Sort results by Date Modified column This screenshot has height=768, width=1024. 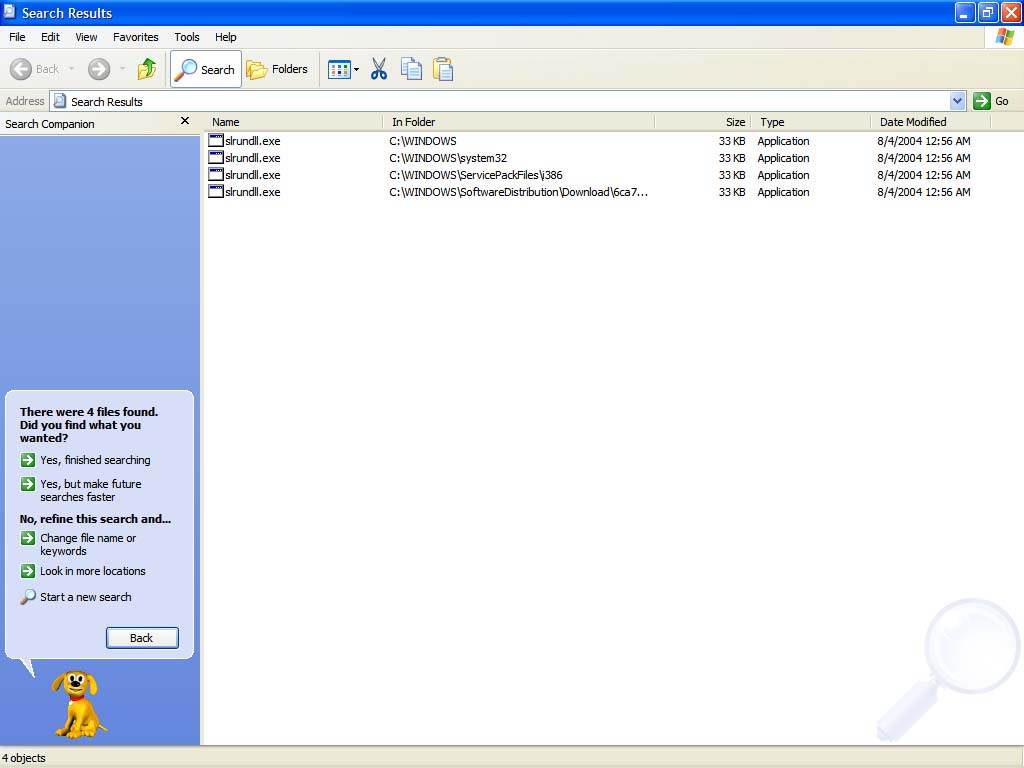(x=931, y=122)
